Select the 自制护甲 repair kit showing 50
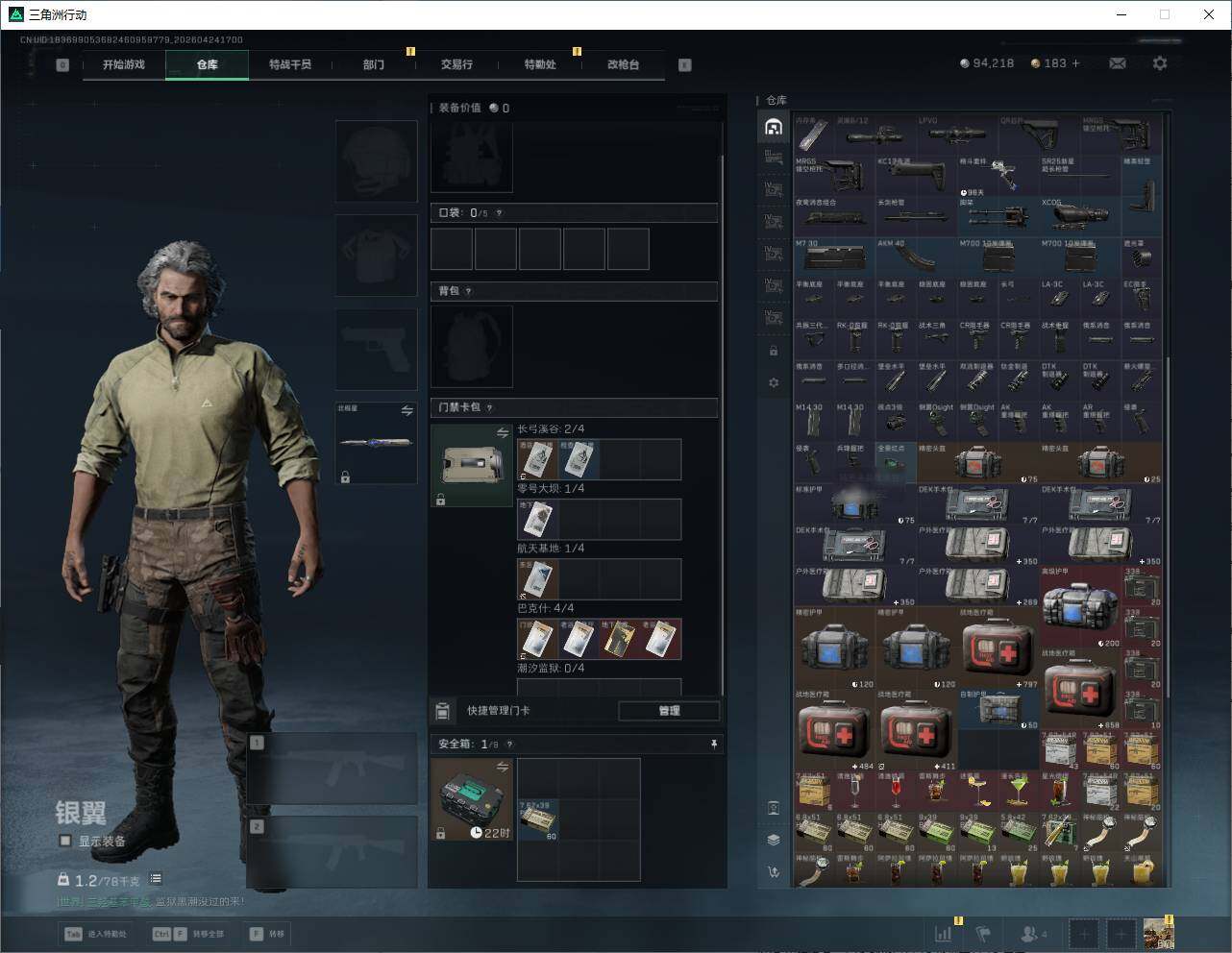1232x953 pixels. click(998, 709)
